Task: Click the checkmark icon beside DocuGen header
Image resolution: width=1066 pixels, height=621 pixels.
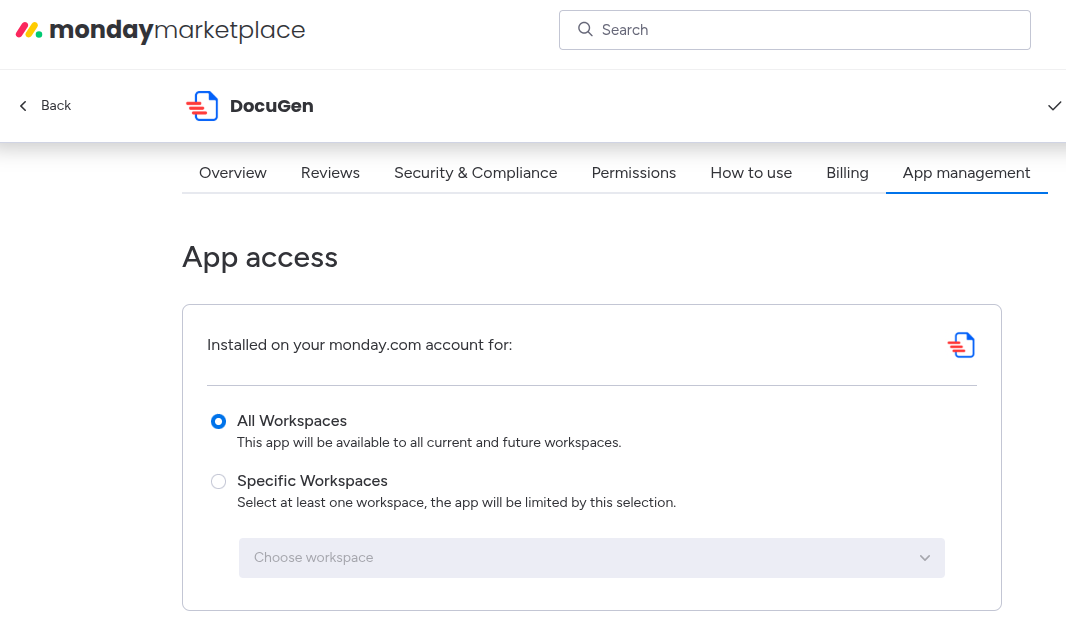Action: click(x=1054, y=106)
